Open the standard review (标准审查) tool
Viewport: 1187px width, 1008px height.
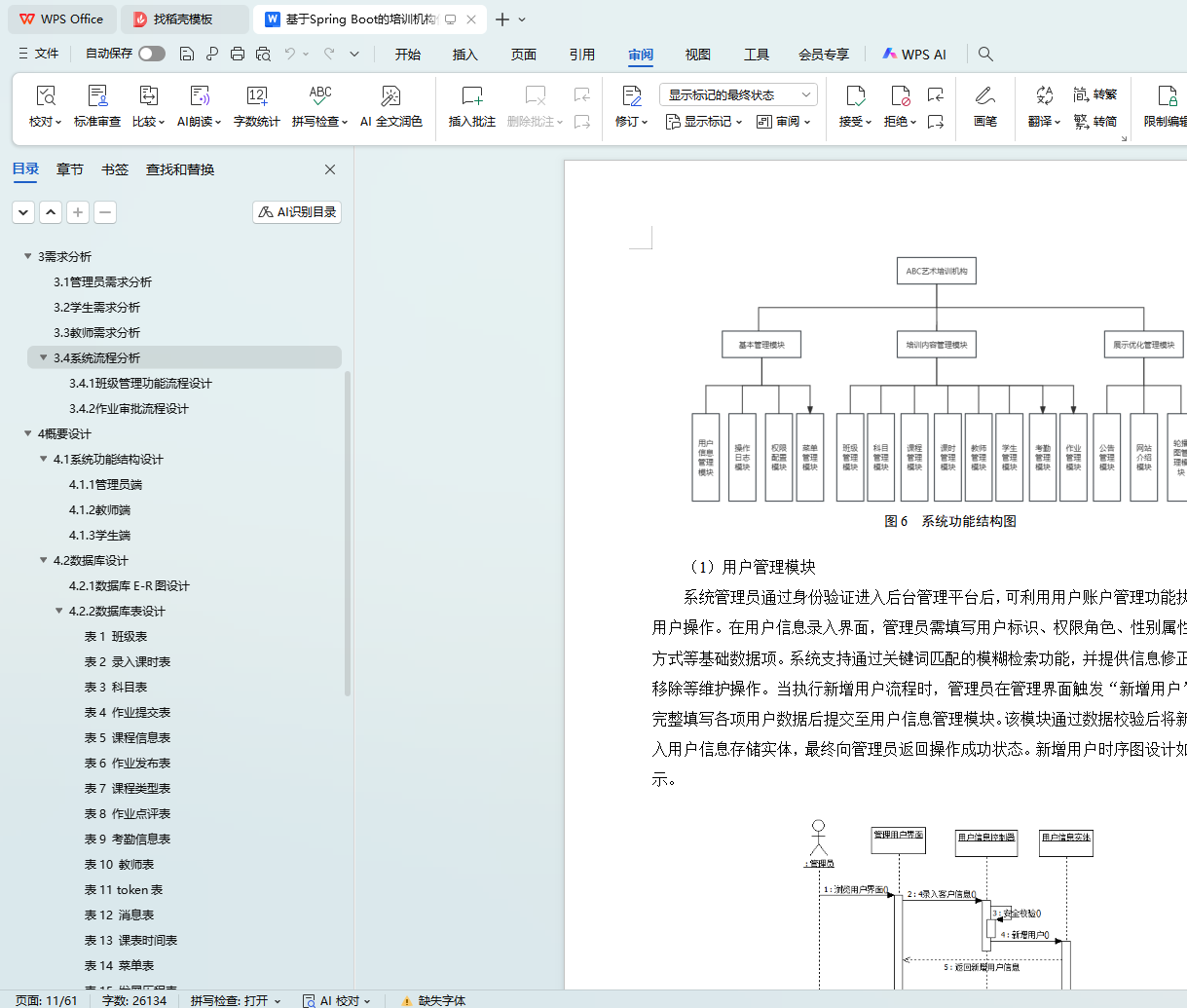coord(97,96)
